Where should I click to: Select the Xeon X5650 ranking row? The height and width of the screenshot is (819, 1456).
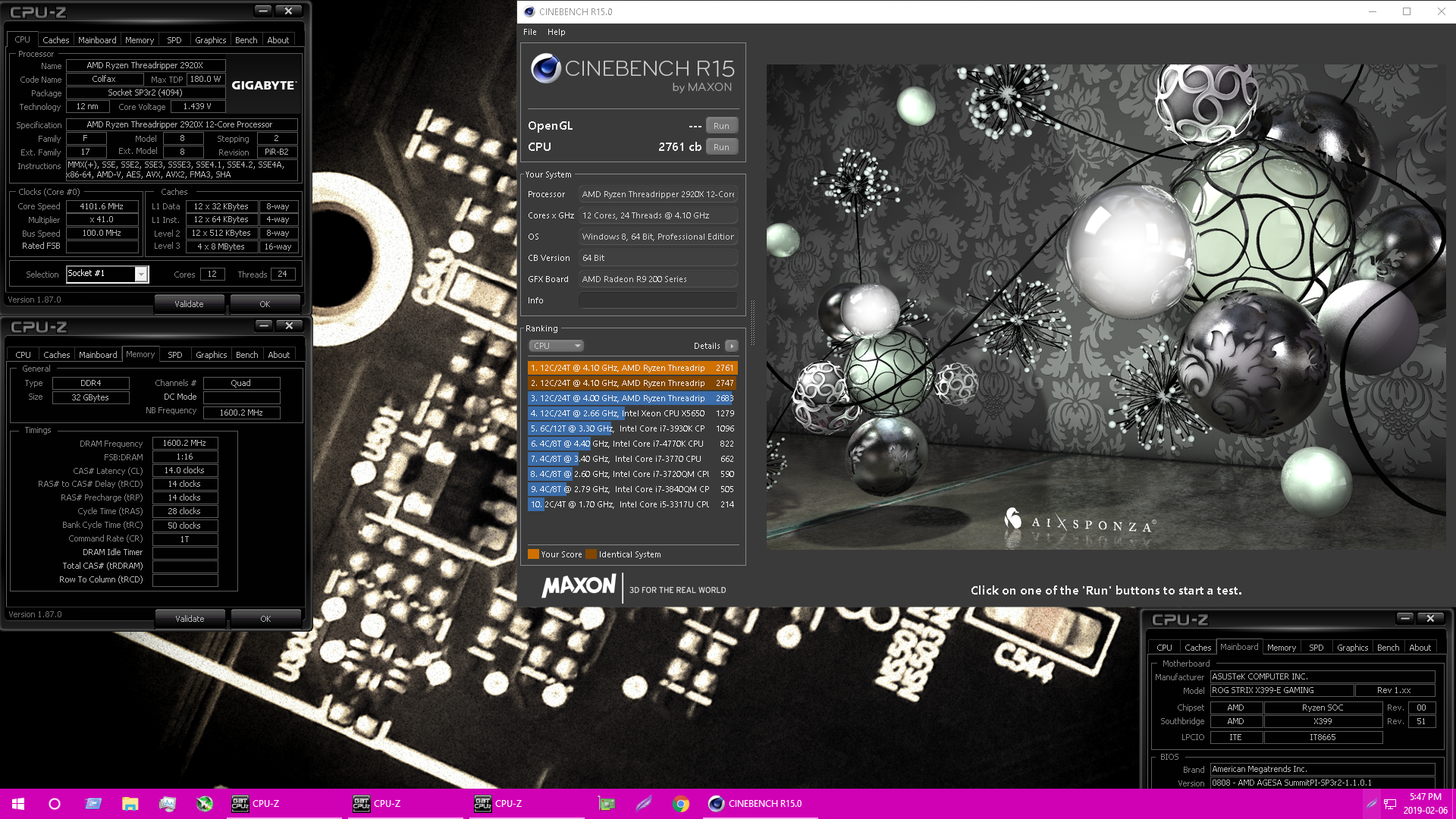pyautogui.click(x=632, y=413)
